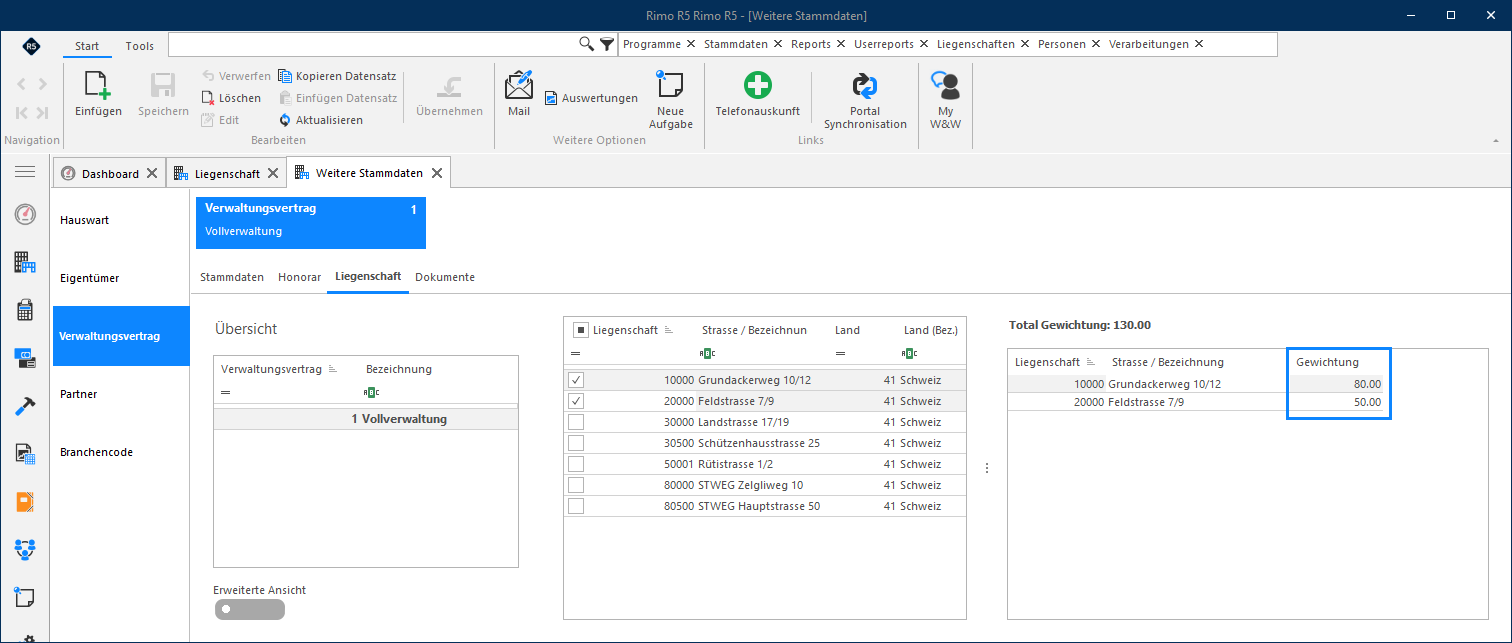Open the calculator sidebar icon
Screen dimensions: 1512x643
tap(25, 310)
